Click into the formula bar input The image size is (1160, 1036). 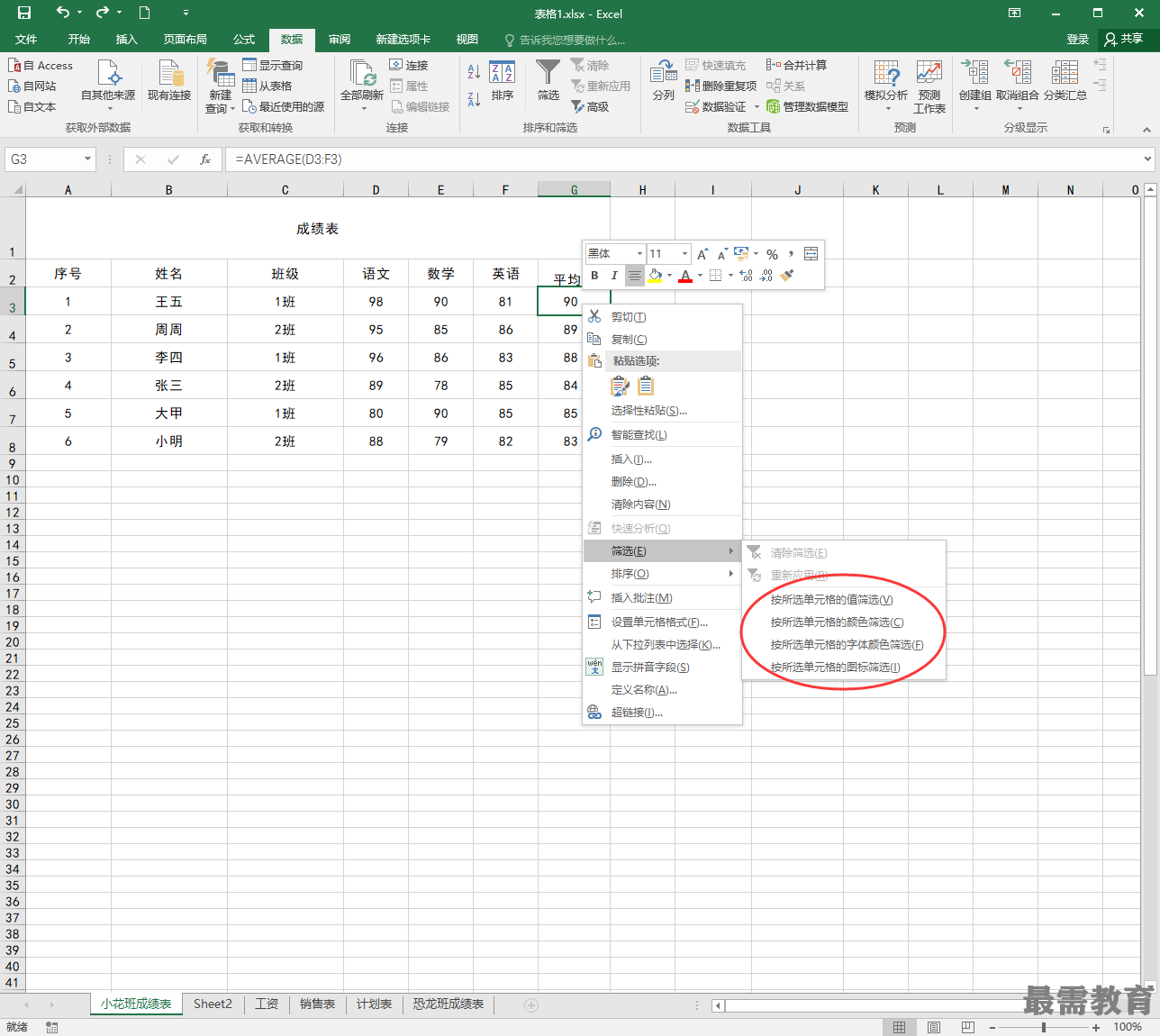pos(684,159)
